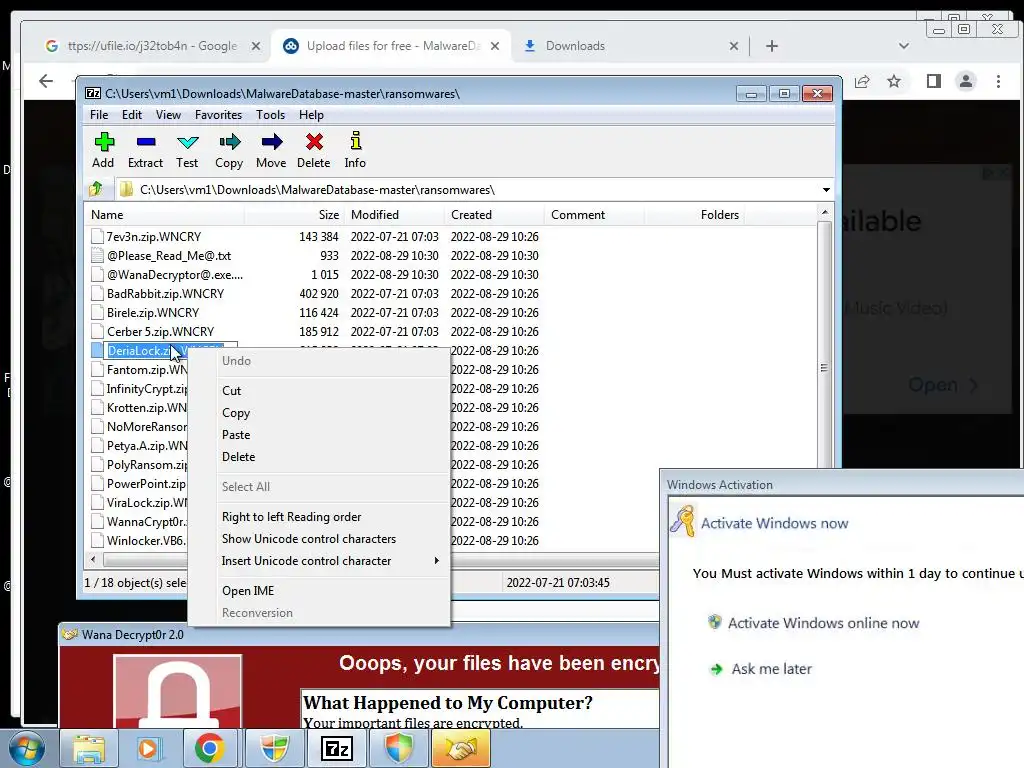The height and width of the screenshot is (768, 1024).
Task: Open the Favorites menu
Action: click(x=218, y=115)
